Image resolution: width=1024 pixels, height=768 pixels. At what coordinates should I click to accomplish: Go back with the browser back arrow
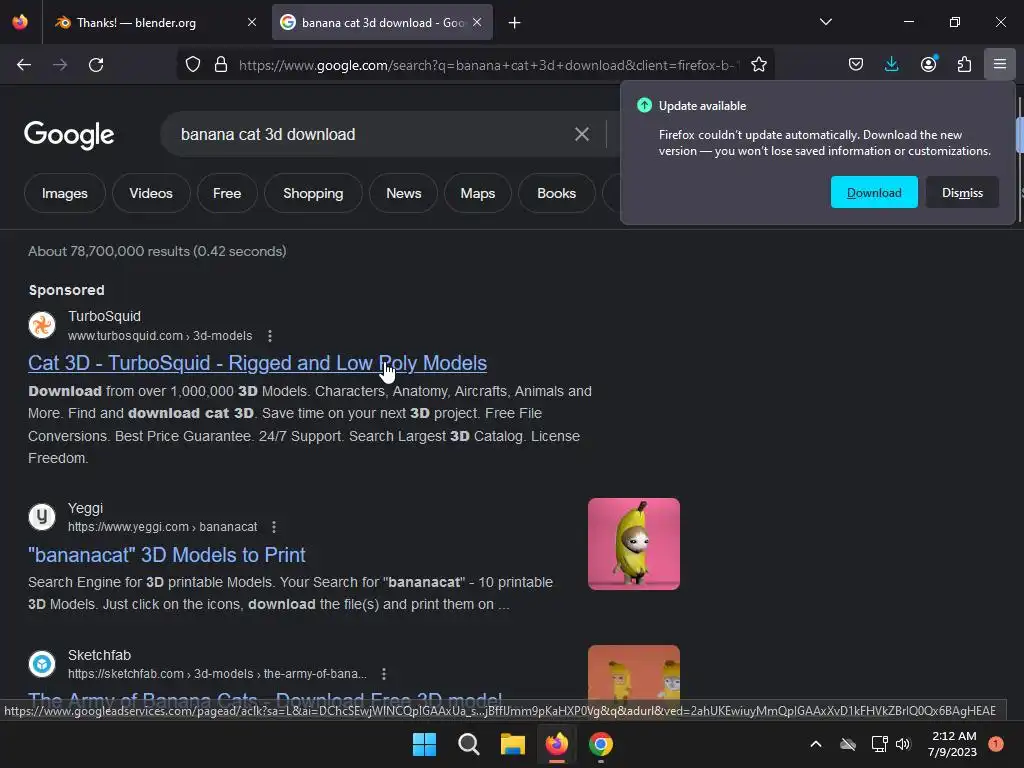[24, 65]
